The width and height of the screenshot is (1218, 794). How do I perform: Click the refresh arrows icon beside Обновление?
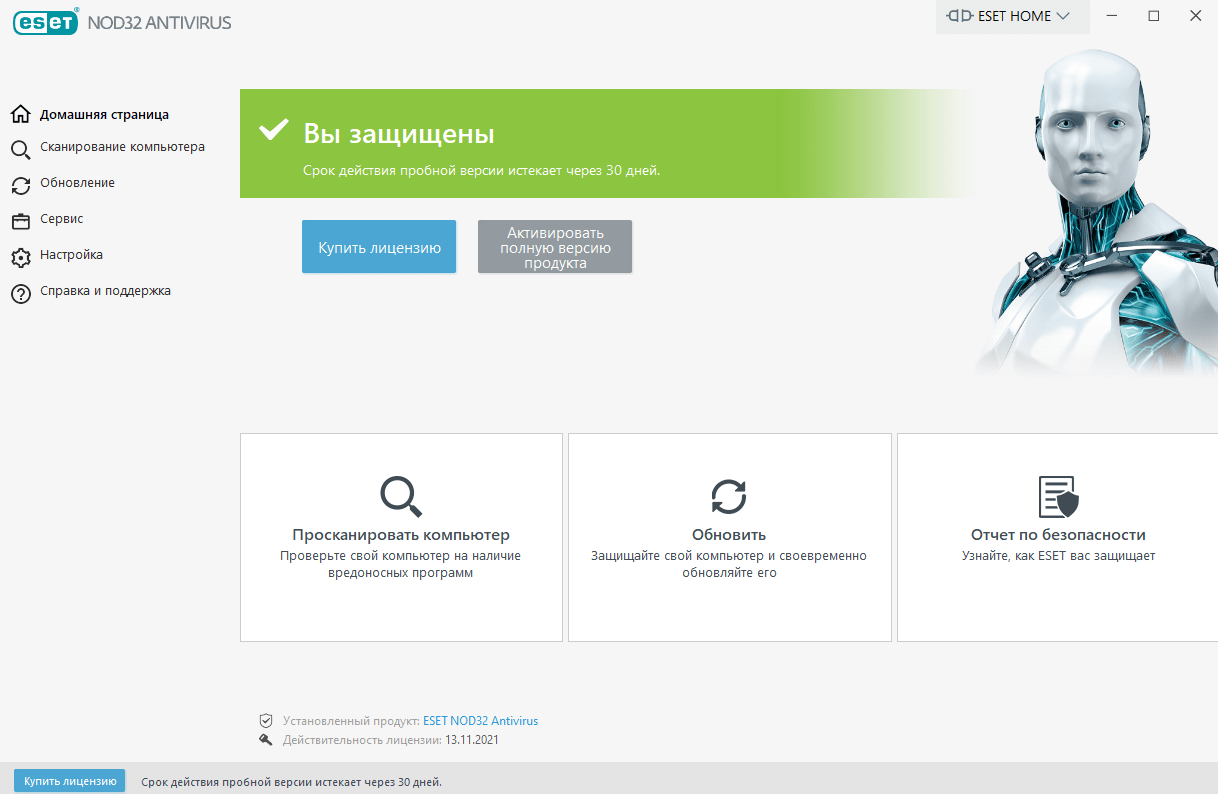coord(20,186)
